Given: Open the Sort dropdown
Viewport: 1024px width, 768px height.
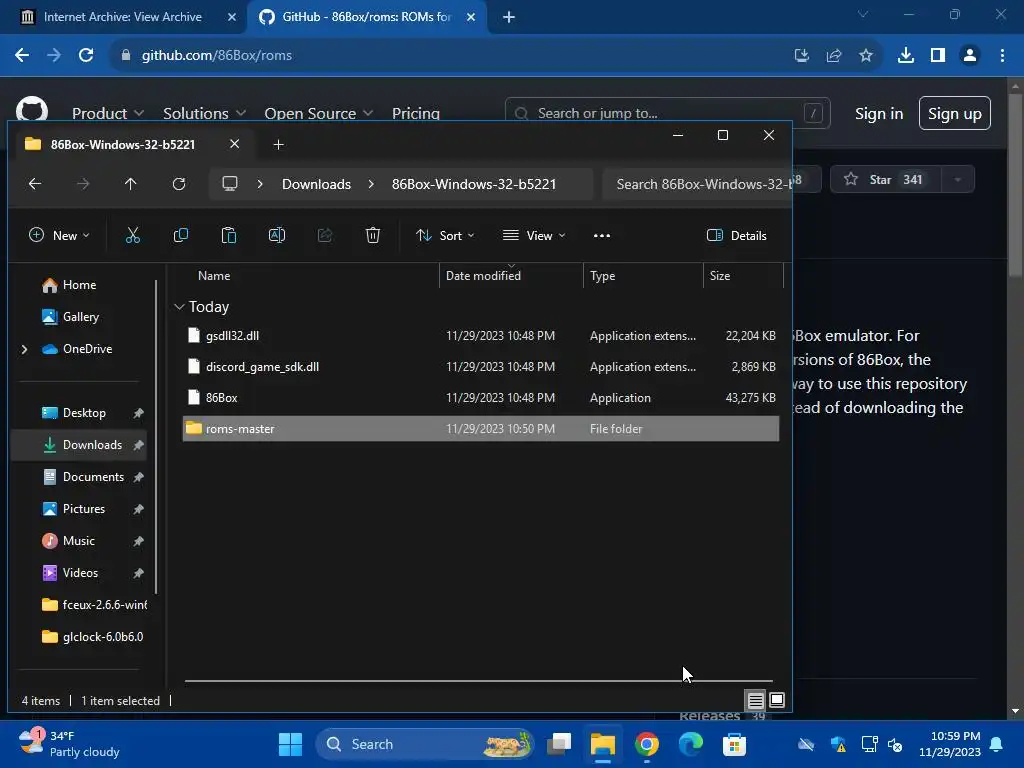Looking at the screenshot, I should click(445, 236).
